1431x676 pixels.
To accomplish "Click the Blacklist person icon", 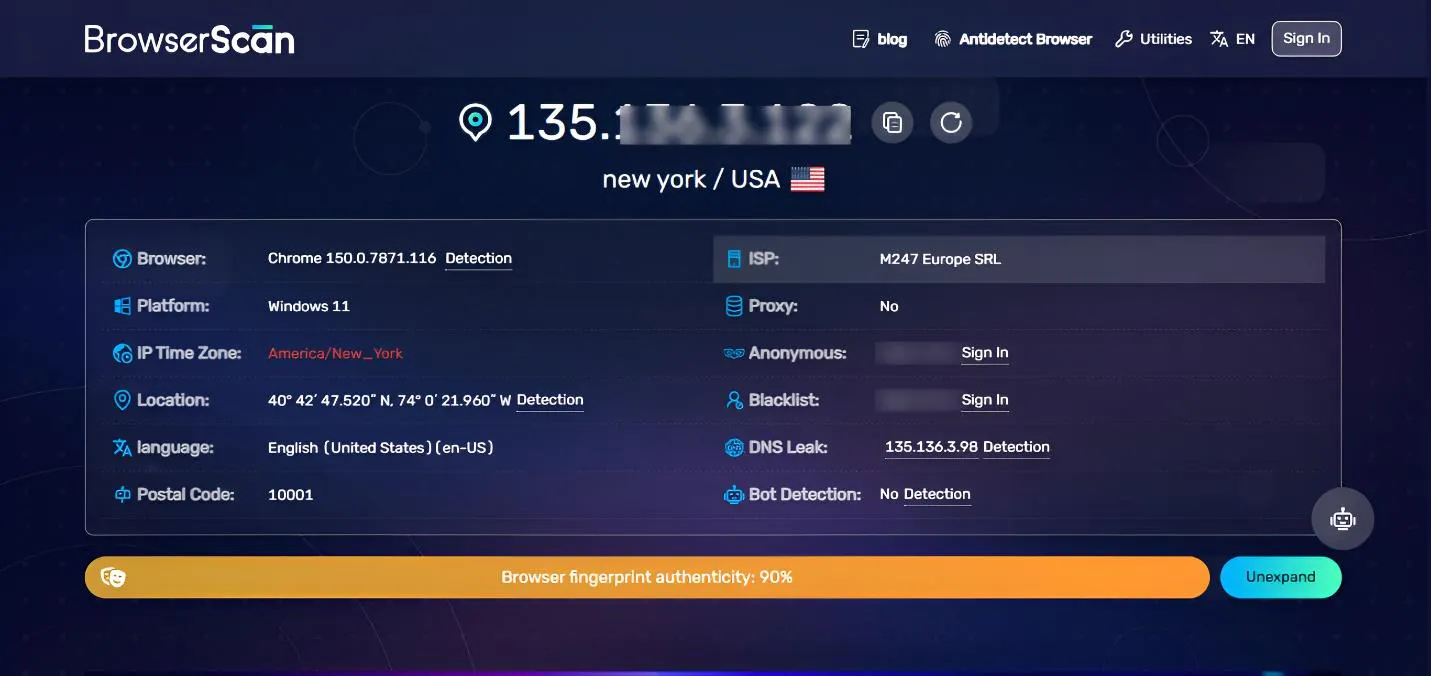I will (x=734, y=400).
